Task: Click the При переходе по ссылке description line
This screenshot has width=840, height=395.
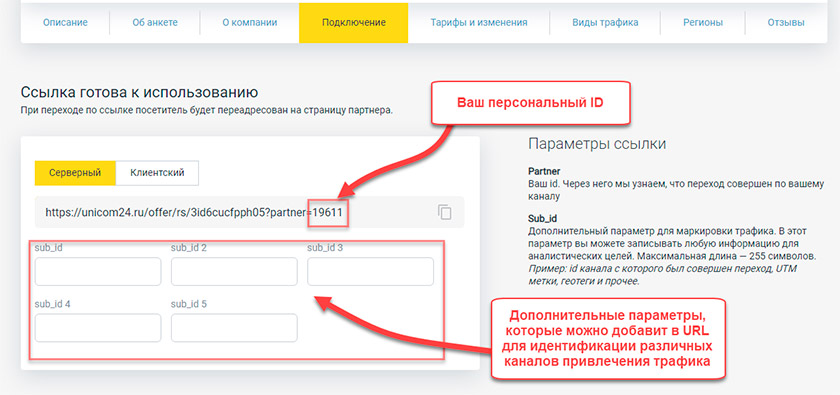Action: tap(207, 111)
